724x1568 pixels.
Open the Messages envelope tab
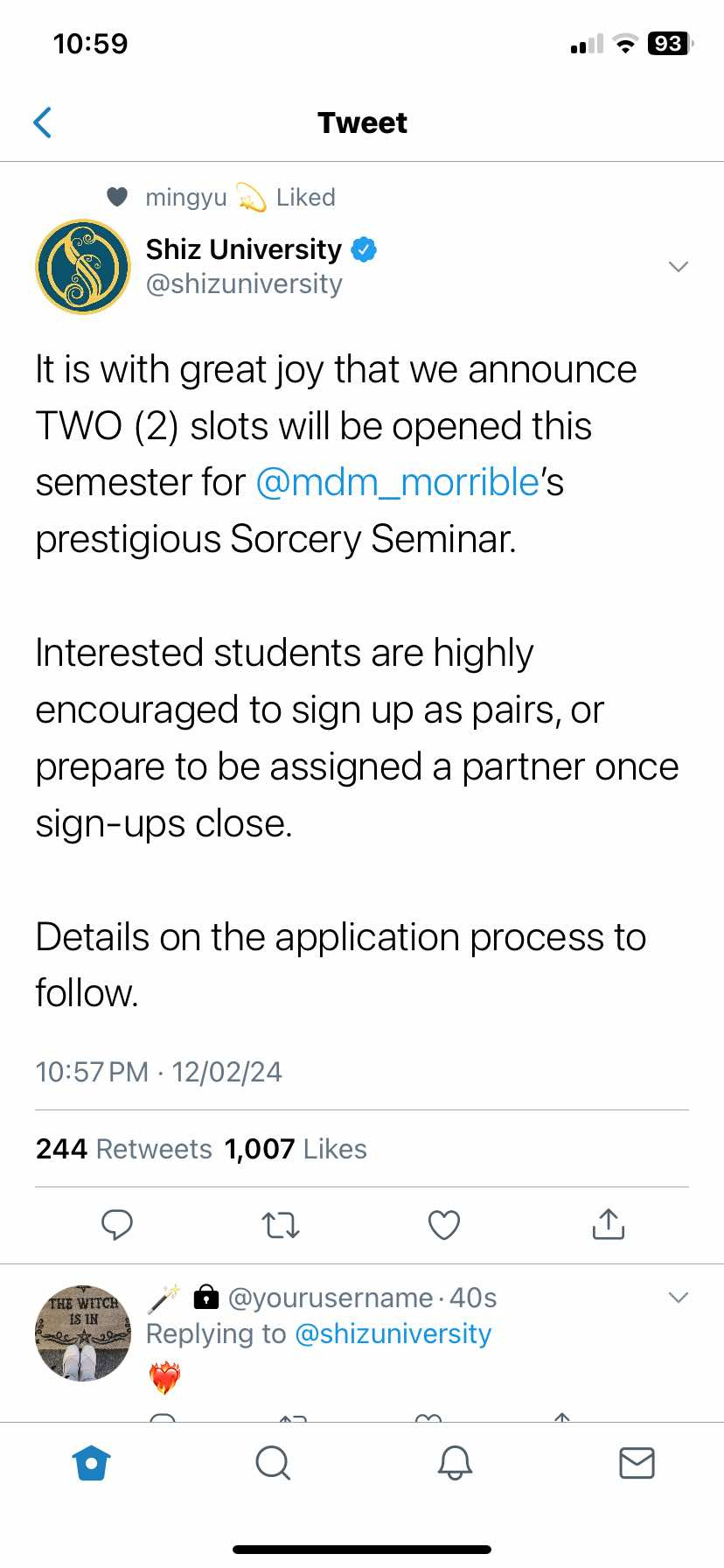pyautogui.click(x=637, y=1462)
